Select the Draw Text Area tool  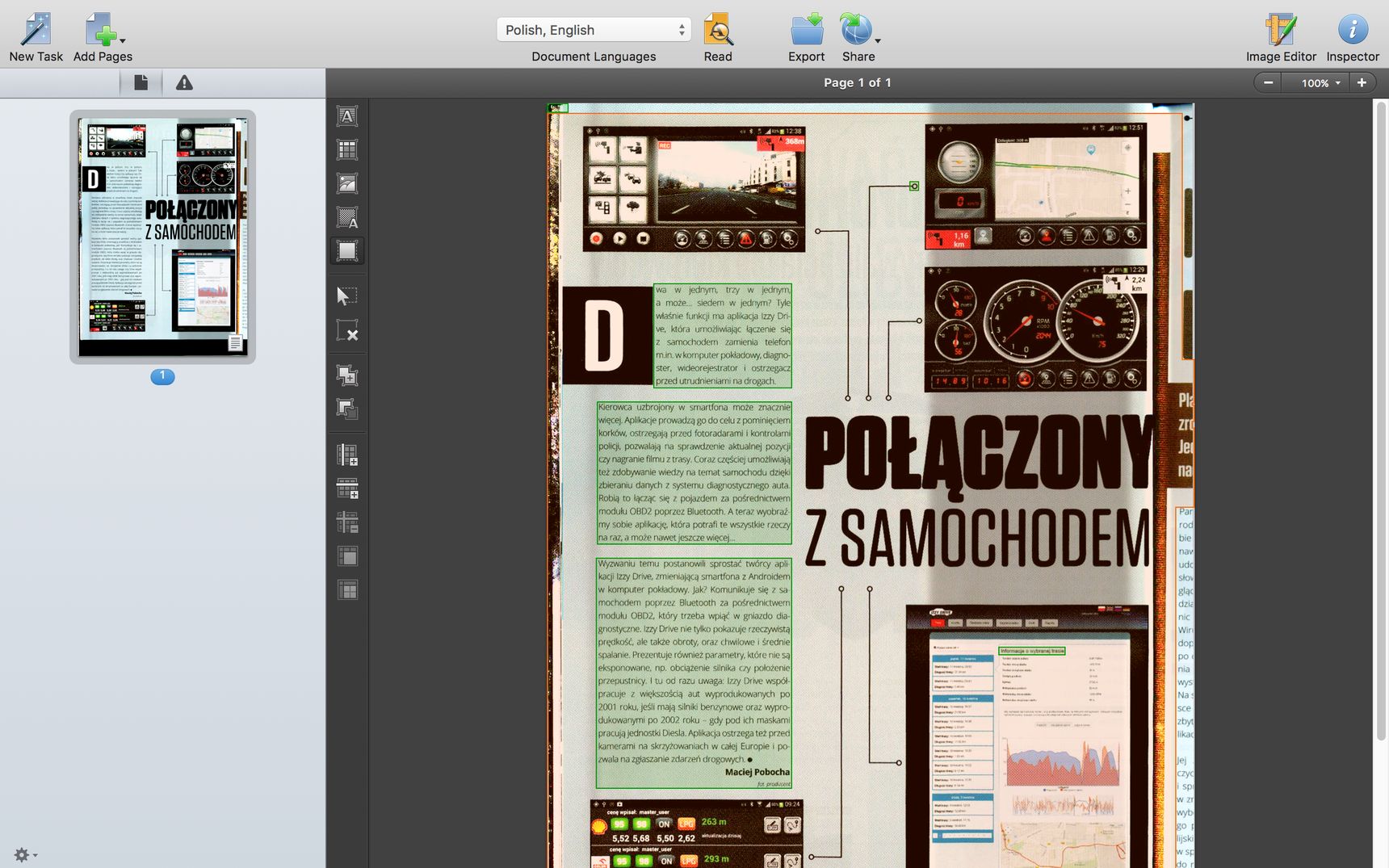pyautogui.click(x=347, y=116)
